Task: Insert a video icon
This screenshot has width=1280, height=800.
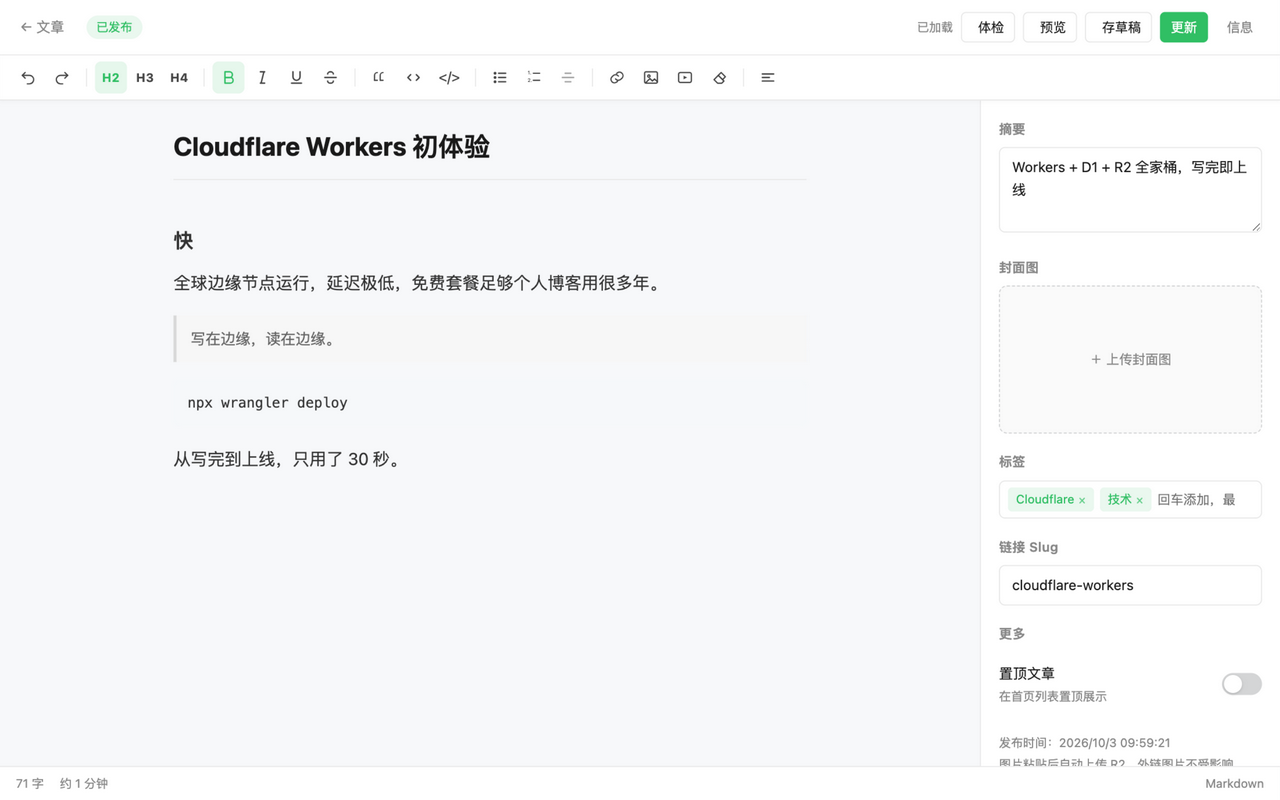Action: pos(685,77)
